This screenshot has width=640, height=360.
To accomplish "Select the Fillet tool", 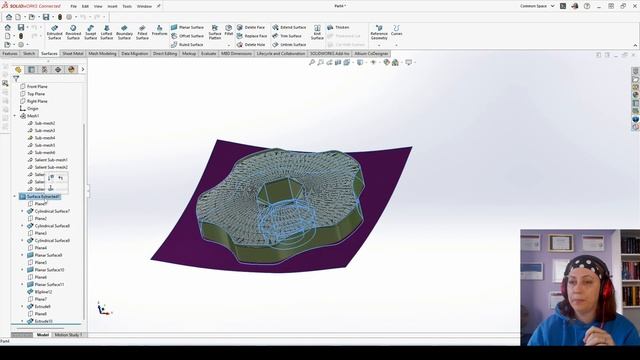I will pyautogui.click(x=229, y=30).
